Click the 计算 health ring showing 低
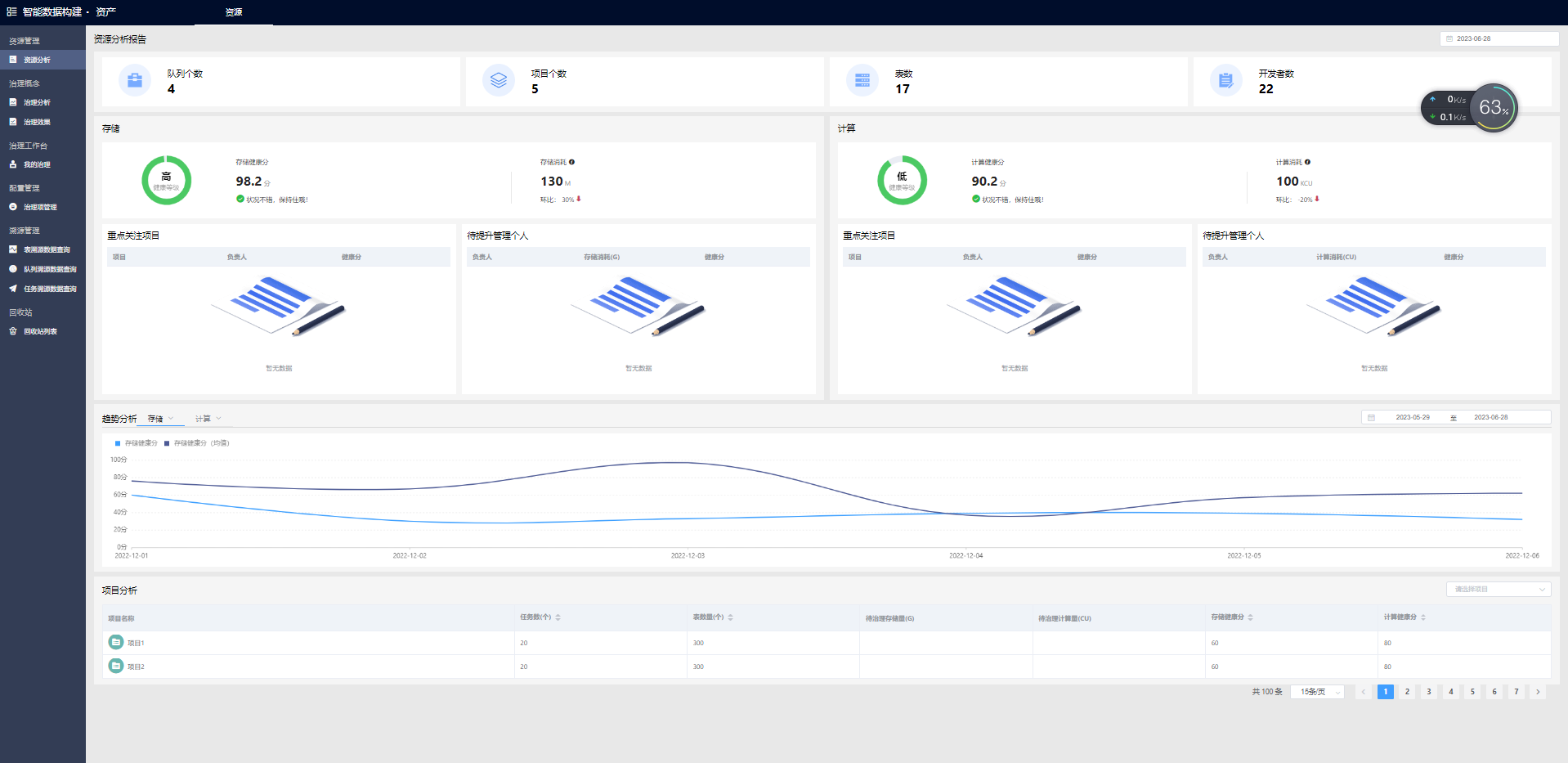The height and width of the screenshot is (763, 1568). click(902, 180)
